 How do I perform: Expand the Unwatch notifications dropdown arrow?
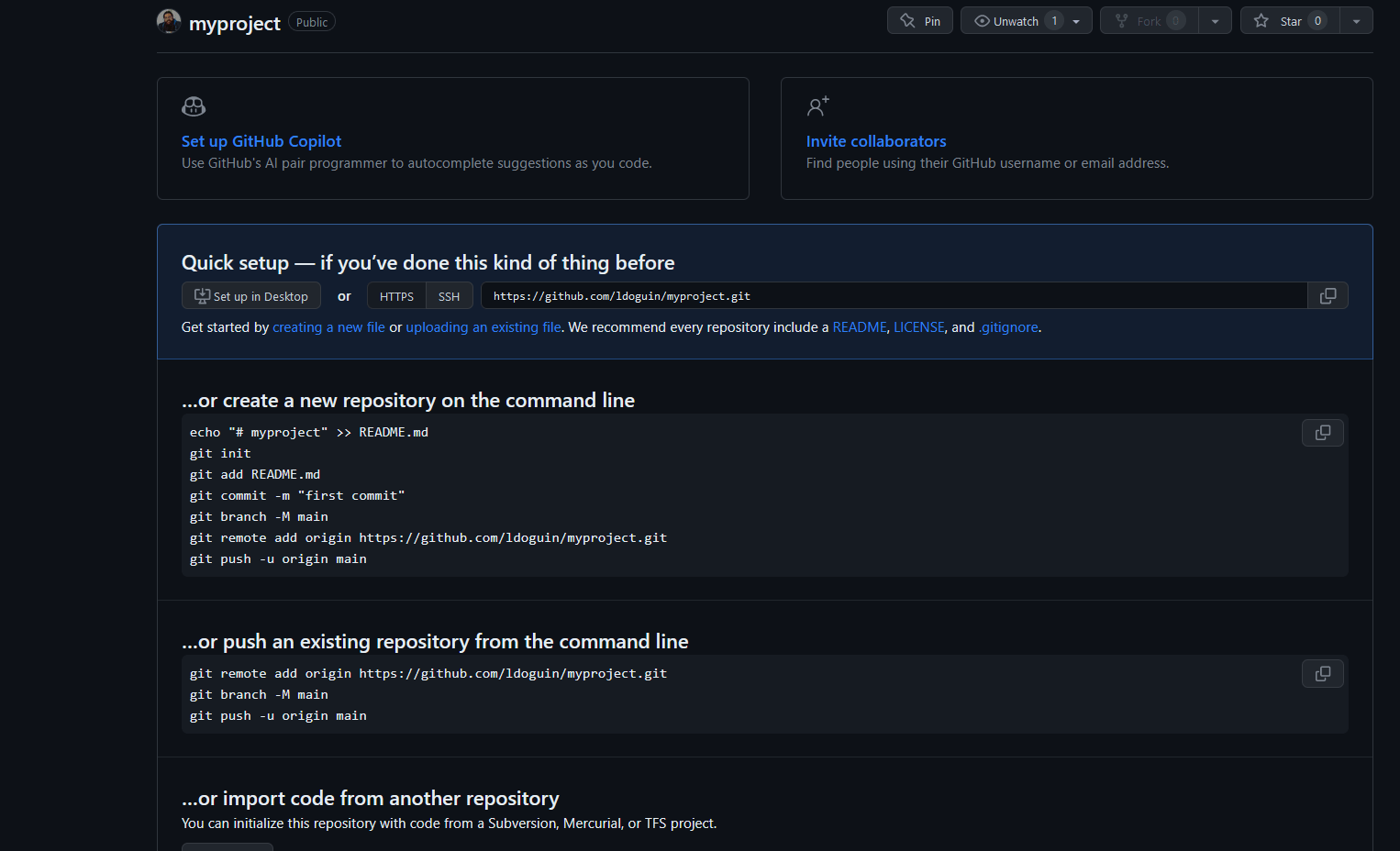point(1077,21)
